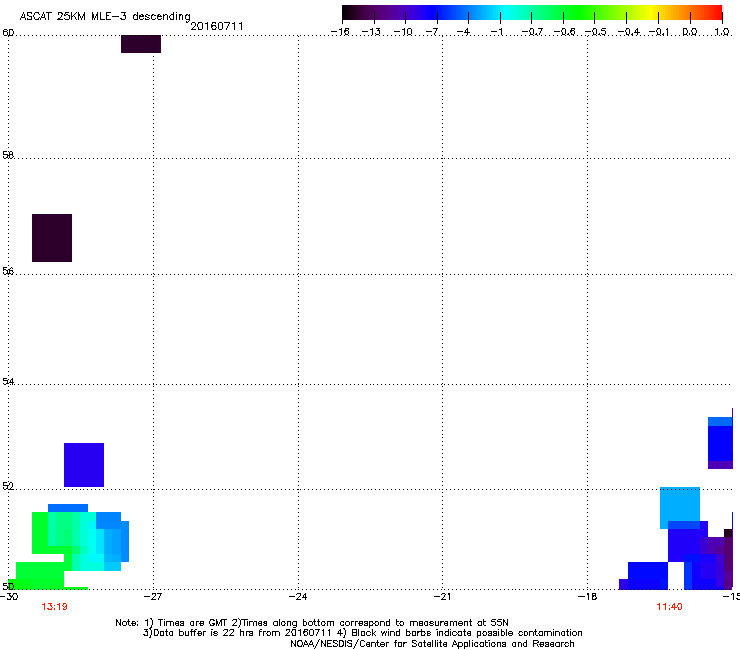
Task: Click the longitude axis label '-24'
Action: [298, 597]
